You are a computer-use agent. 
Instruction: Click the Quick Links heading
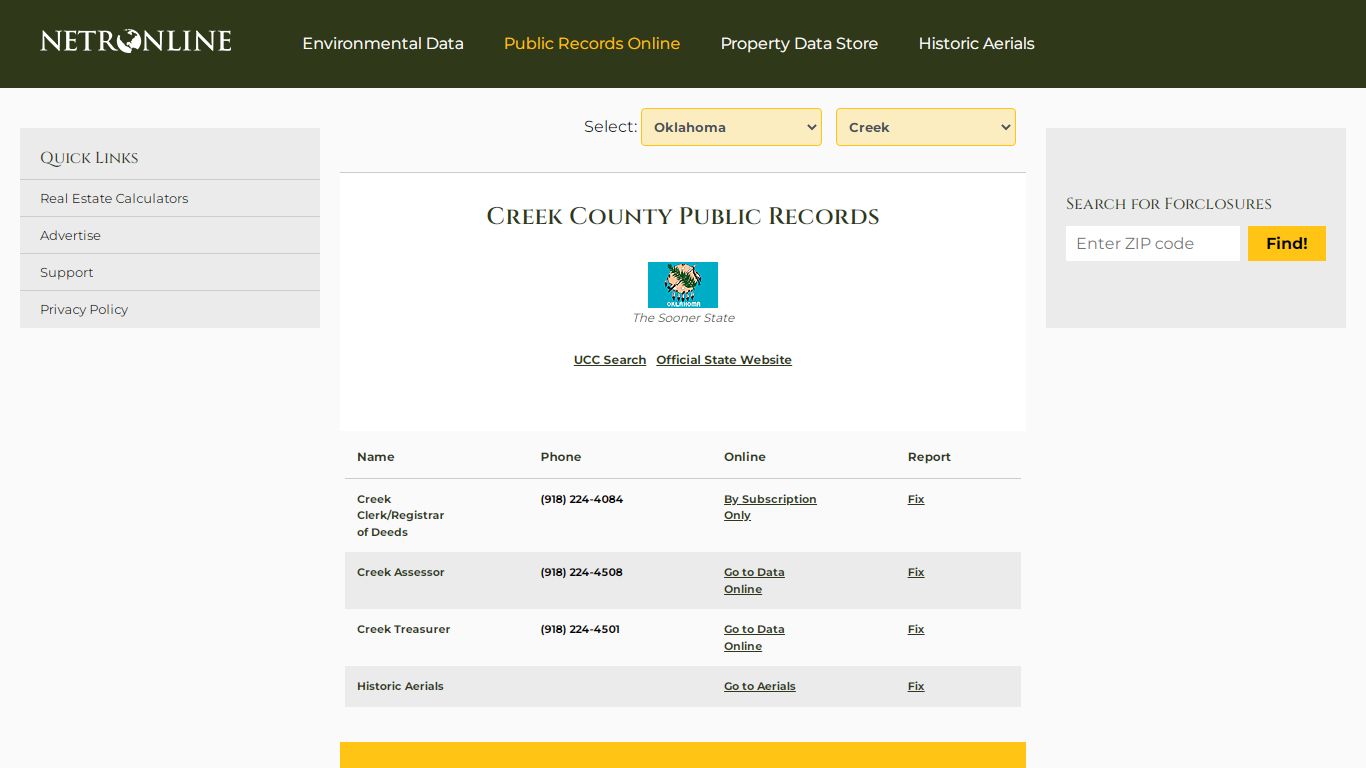coord(89,158)
